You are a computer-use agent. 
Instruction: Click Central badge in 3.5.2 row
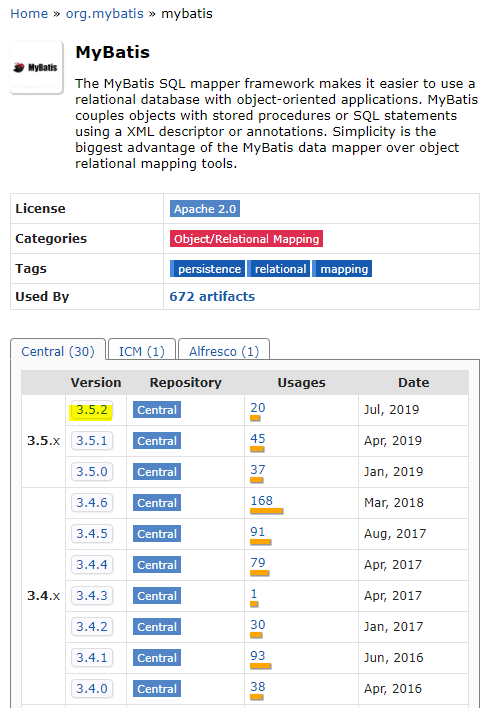point(157,410)
